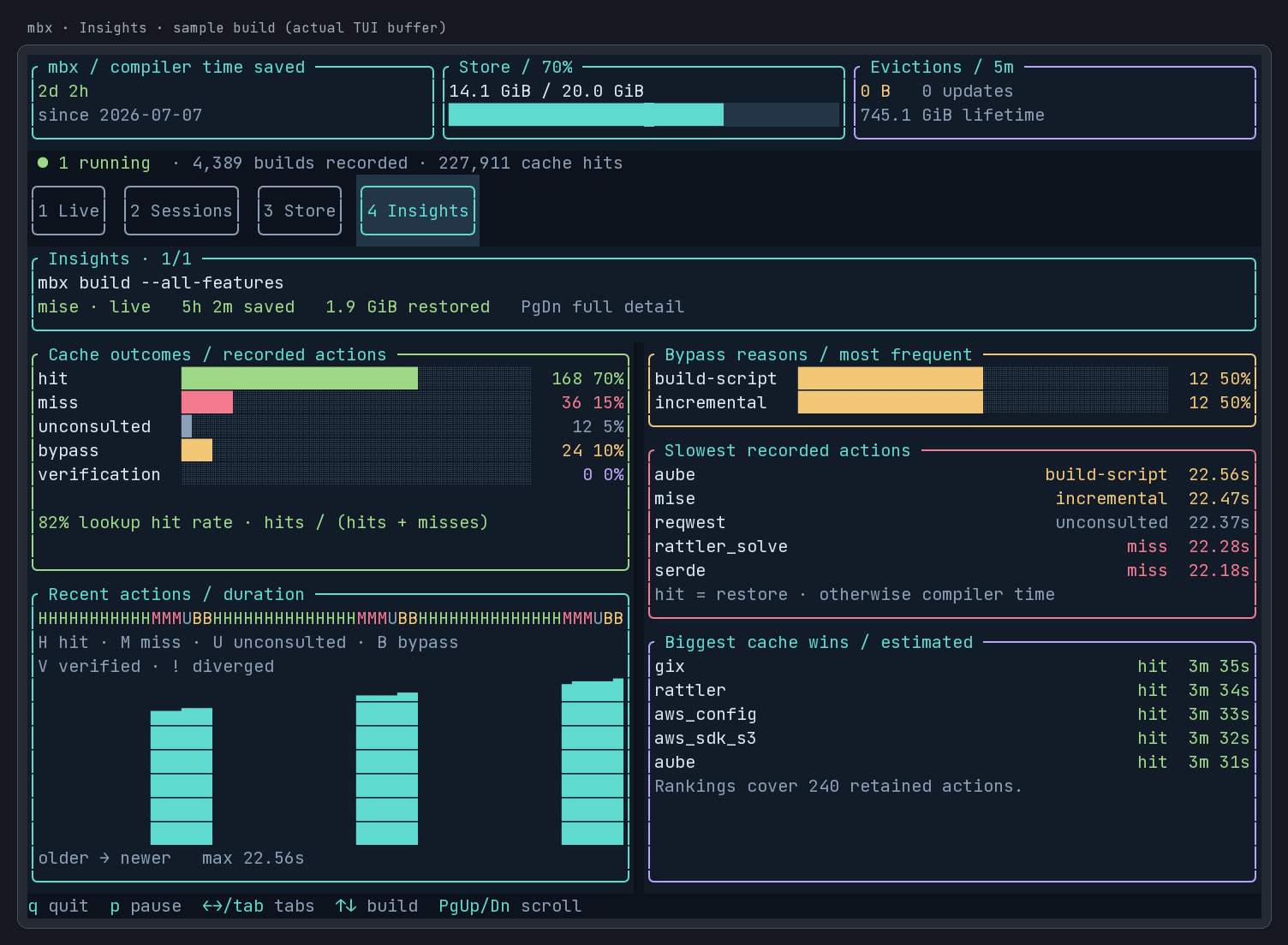Viewport: 1288px width, 945px height.
Task: Click "0 updates" in the Evictions panel
Action: 968,91
